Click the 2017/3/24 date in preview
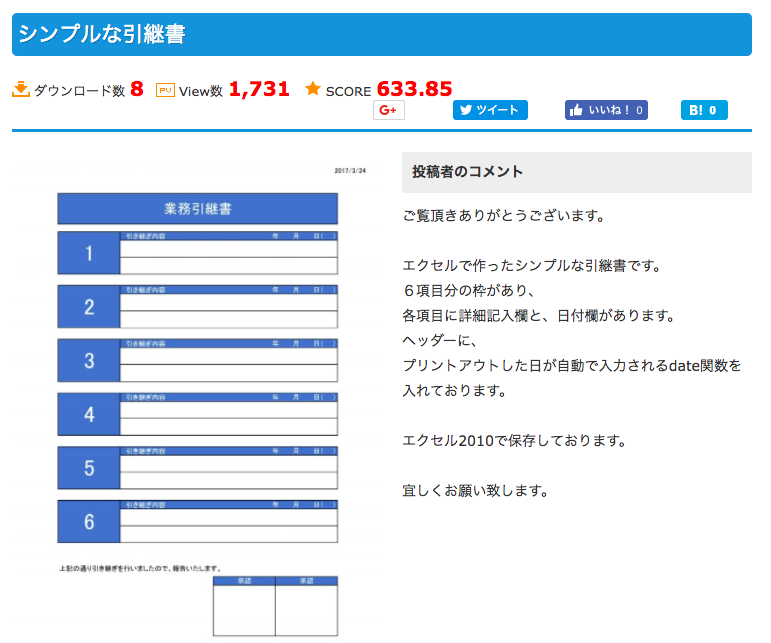 350,171
